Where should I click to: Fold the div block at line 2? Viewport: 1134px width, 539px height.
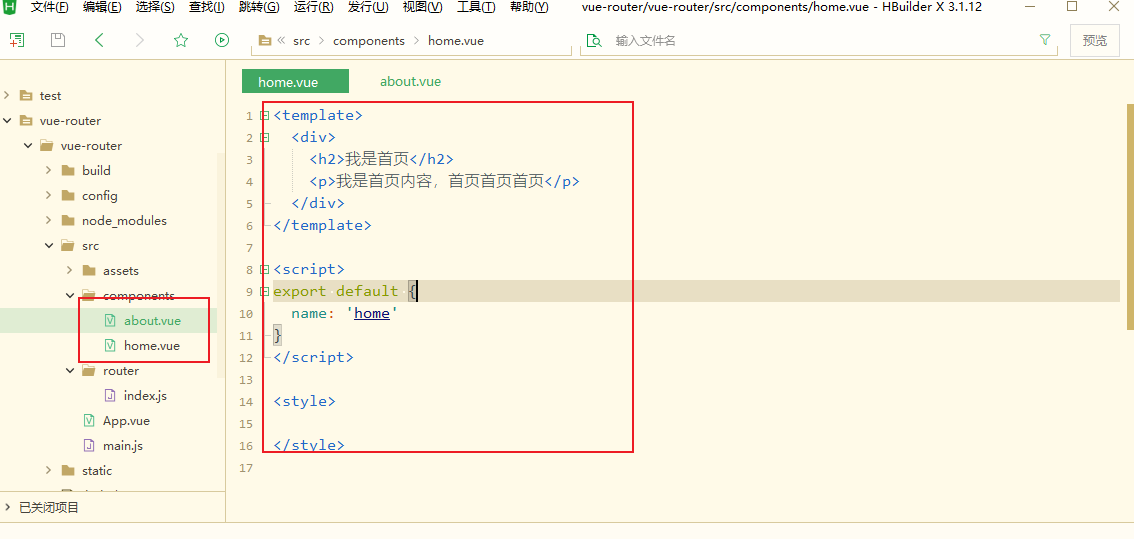pos(265,137)
